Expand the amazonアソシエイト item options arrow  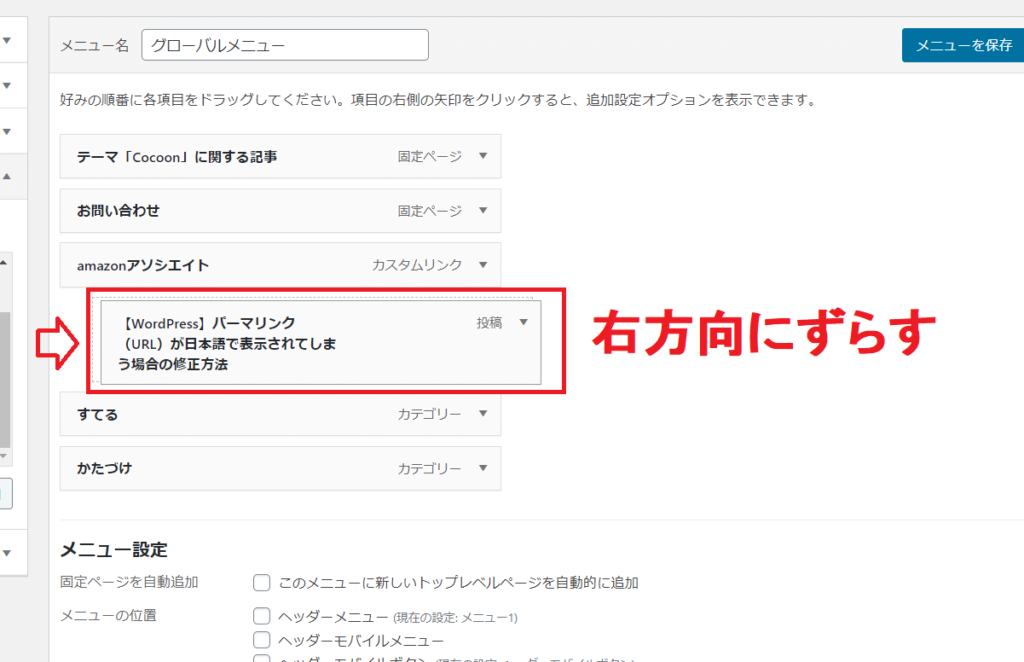483,265
